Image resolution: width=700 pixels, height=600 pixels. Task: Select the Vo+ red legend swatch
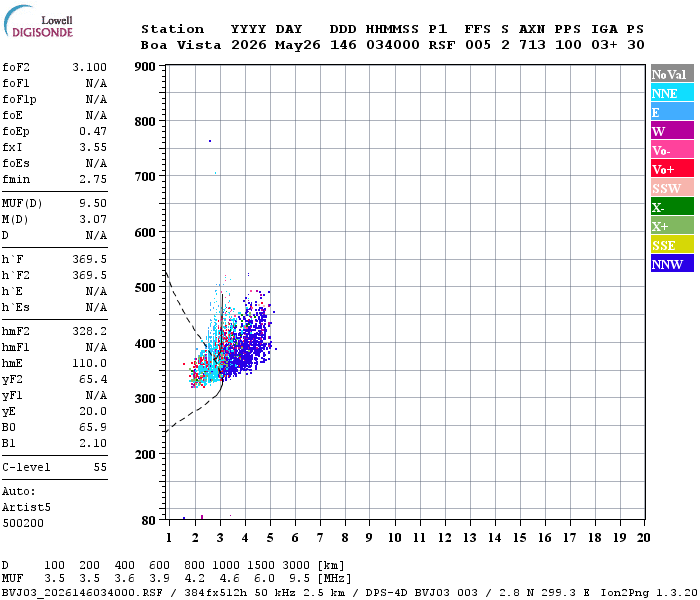click(672, 169)
